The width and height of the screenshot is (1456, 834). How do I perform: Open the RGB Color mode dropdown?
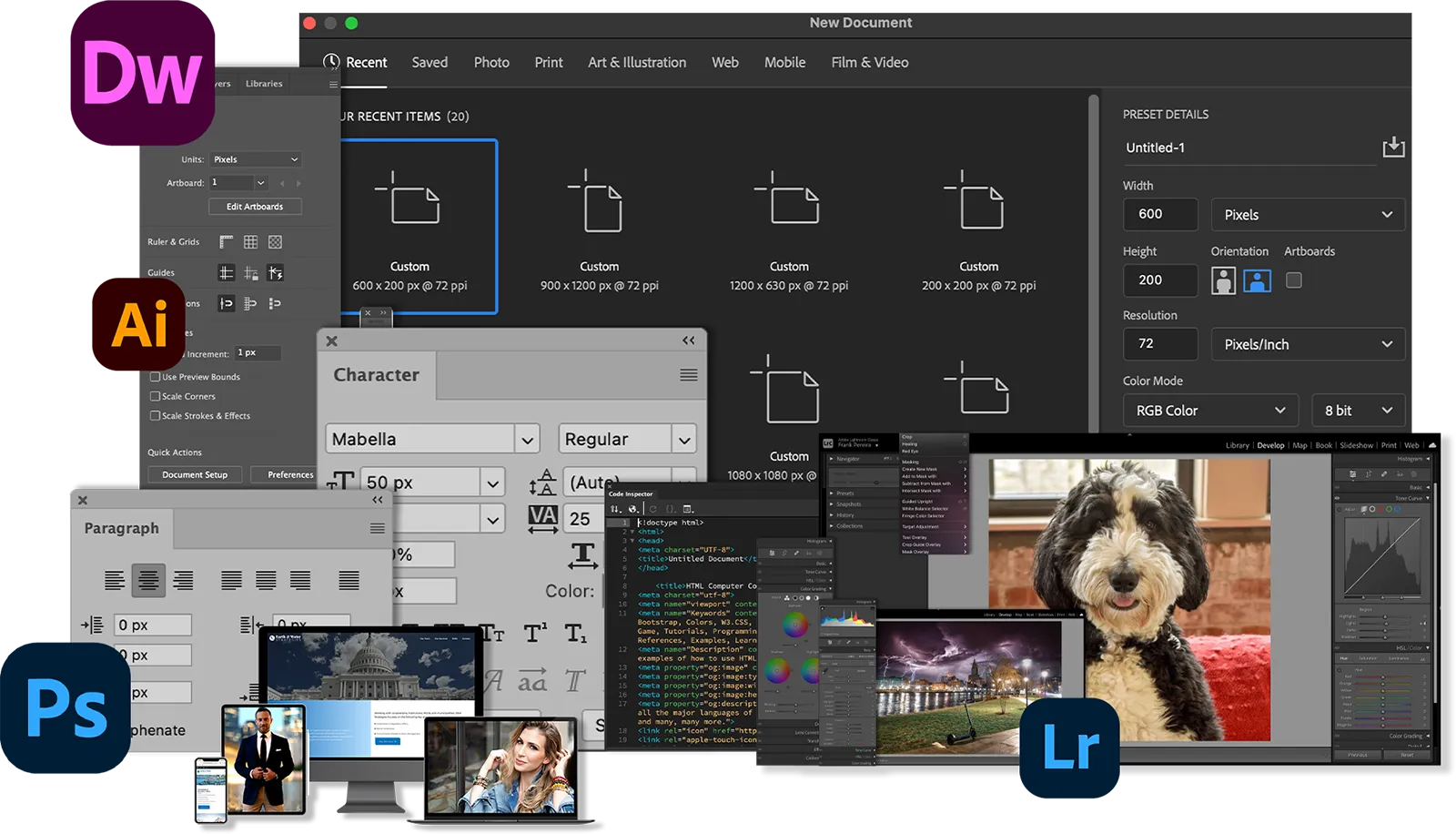[x=1210, y=411]
